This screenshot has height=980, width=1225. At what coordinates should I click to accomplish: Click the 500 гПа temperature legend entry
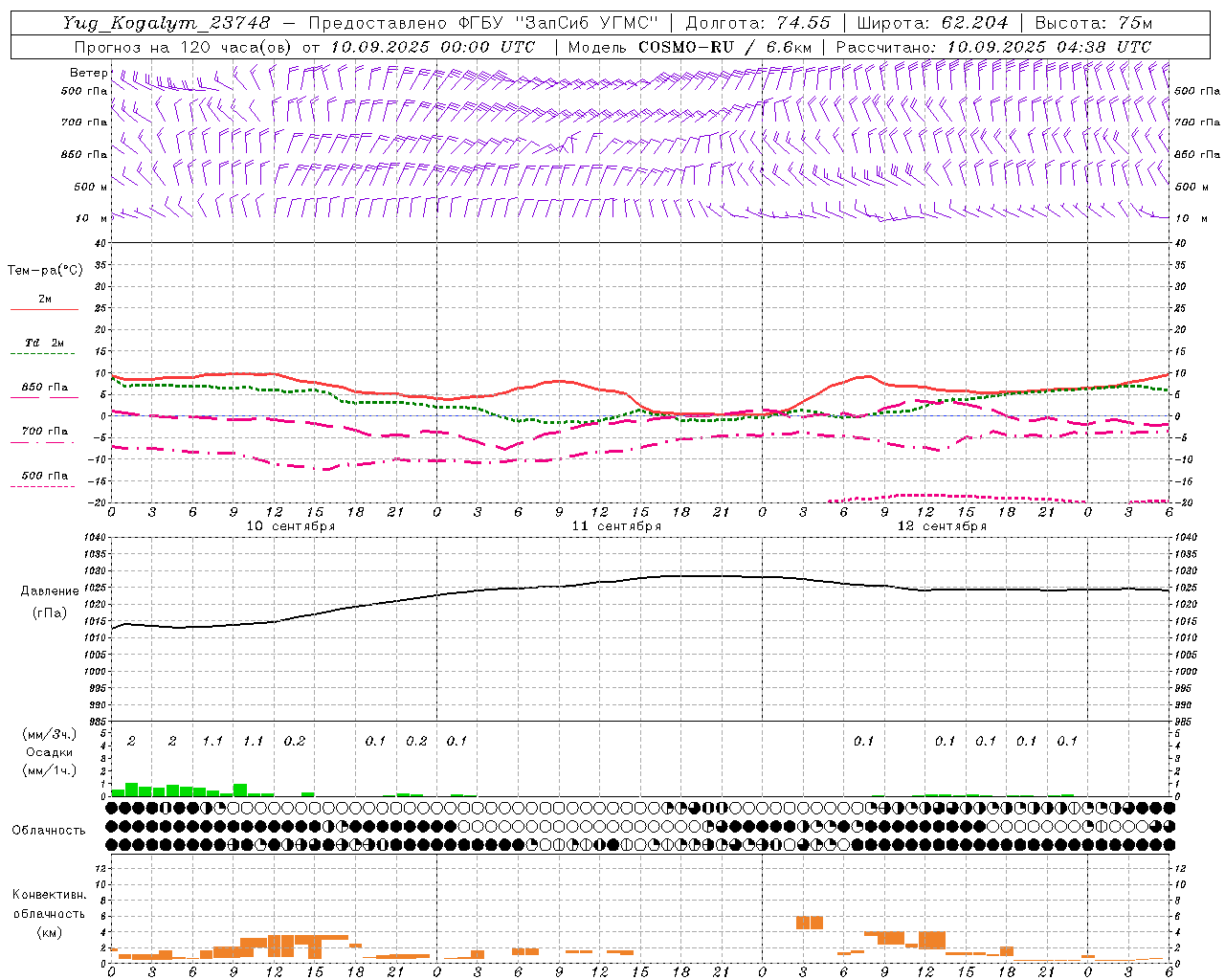coord(45,476)
